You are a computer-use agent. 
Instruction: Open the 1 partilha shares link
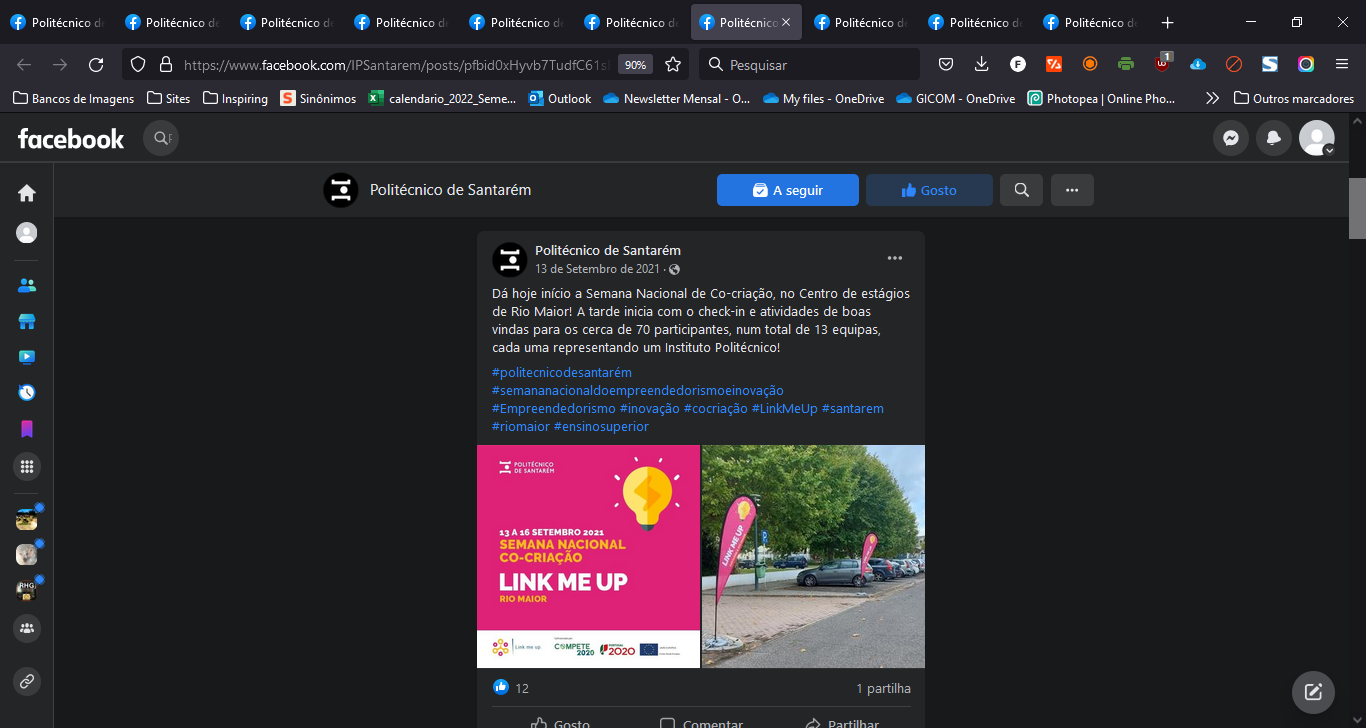click(883, 689)
